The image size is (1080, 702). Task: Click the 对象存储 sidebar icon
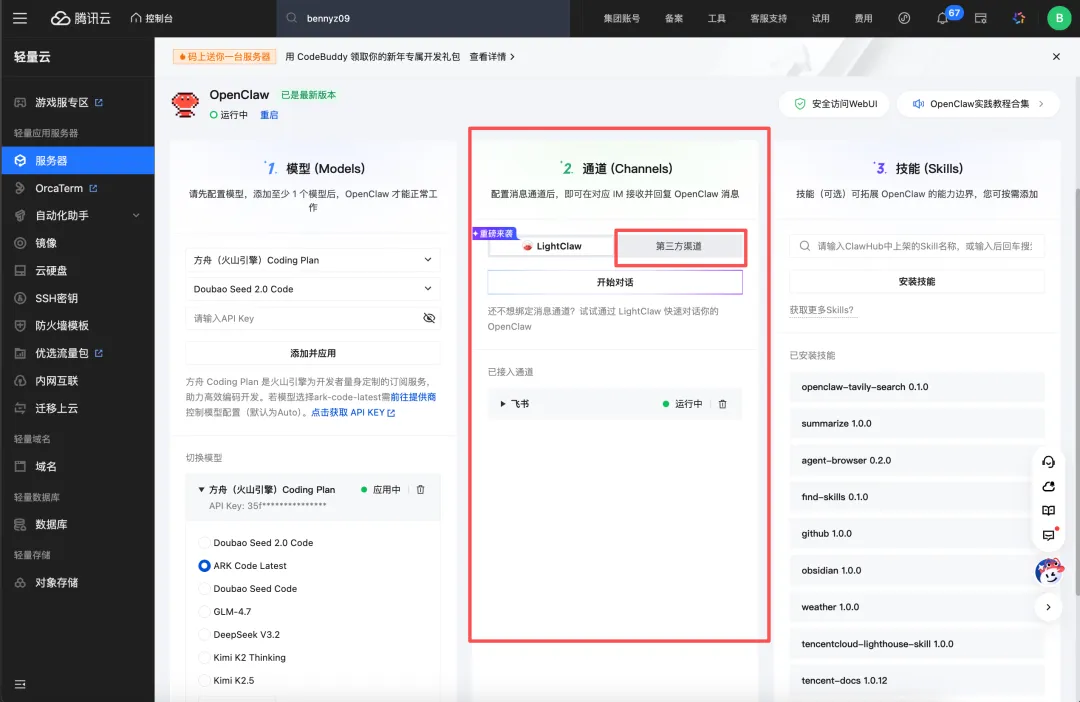click(21, 583)
